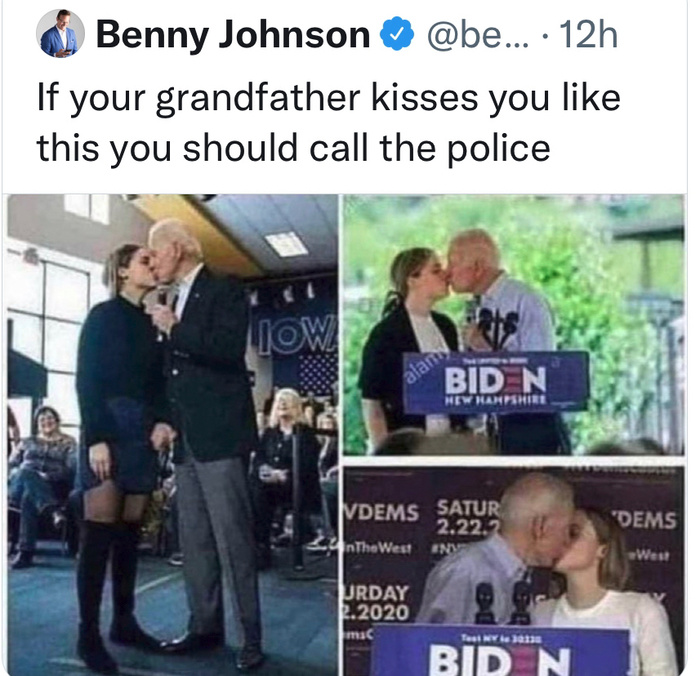Click the VDEMS backdrop text
This screenshot has height=676, width=700.
382,513
